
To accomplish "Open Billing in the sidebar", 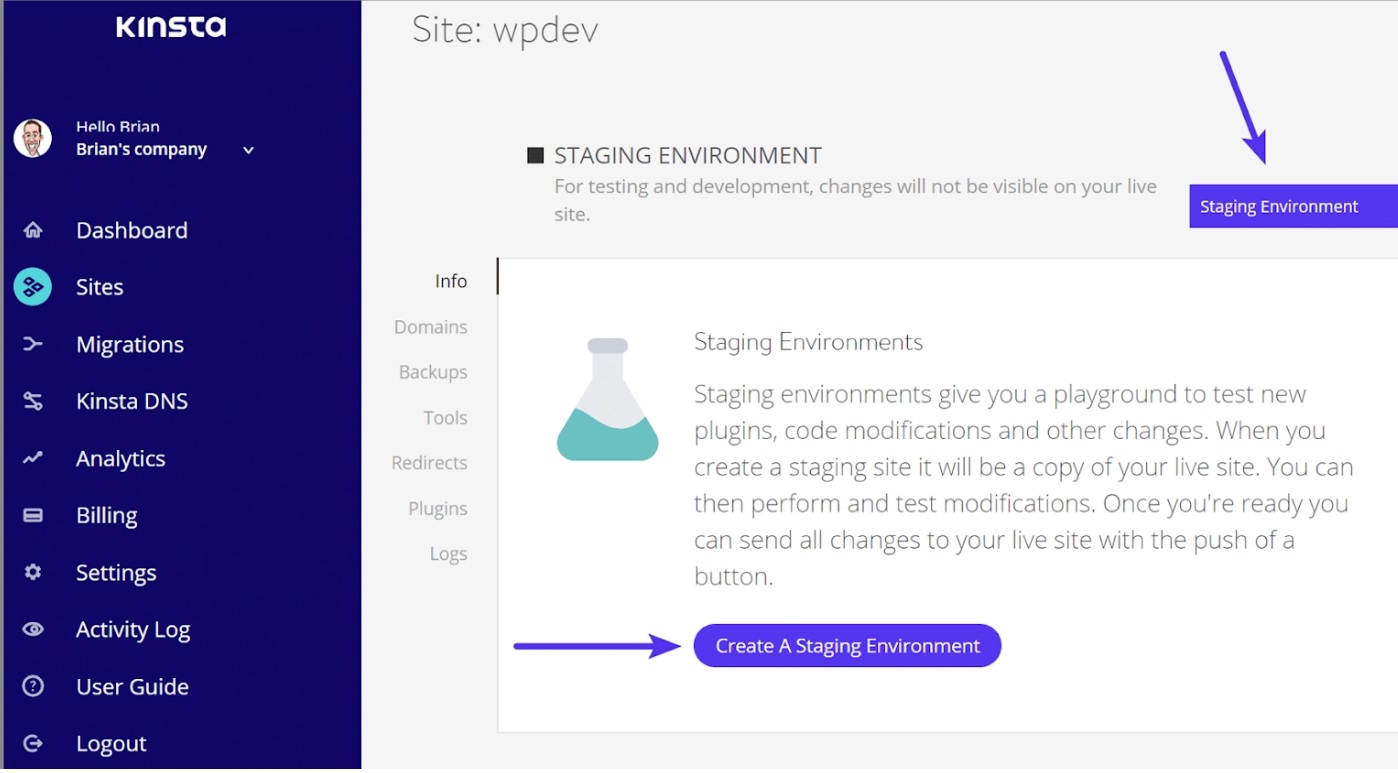I will coord(107,515).
